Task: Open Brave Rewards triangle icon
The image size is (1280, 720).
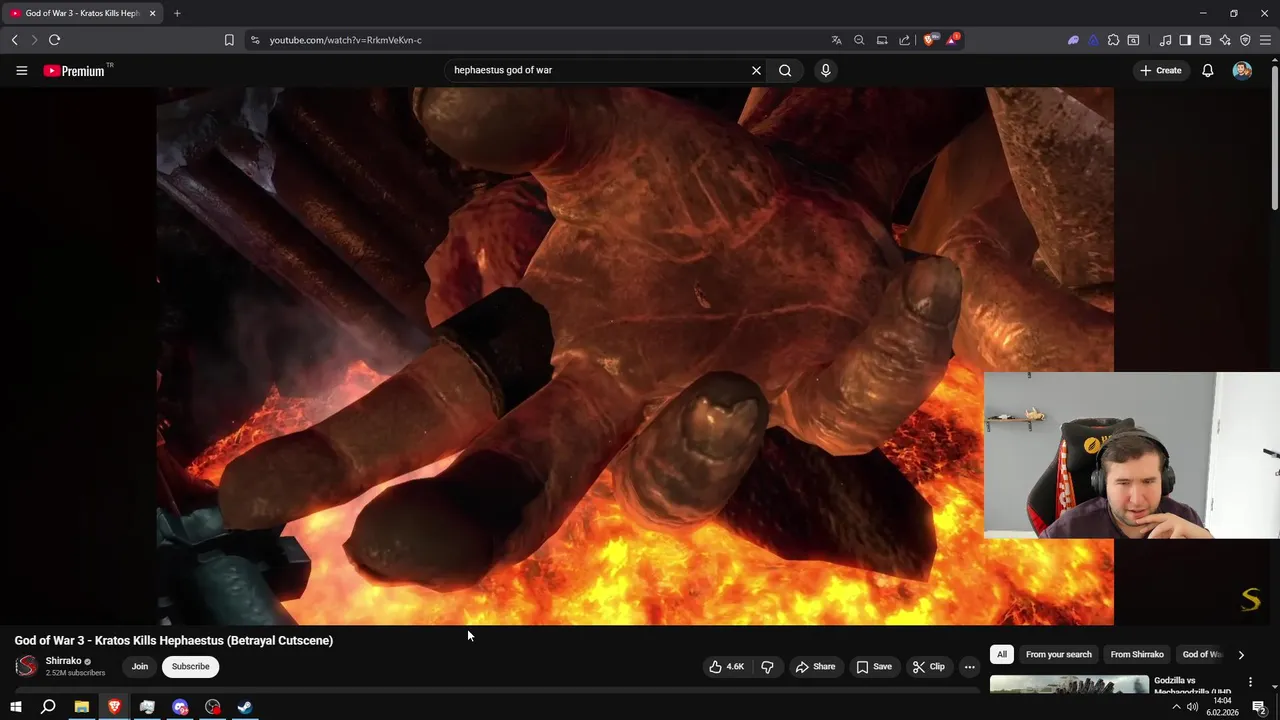Action: (952, 40)
